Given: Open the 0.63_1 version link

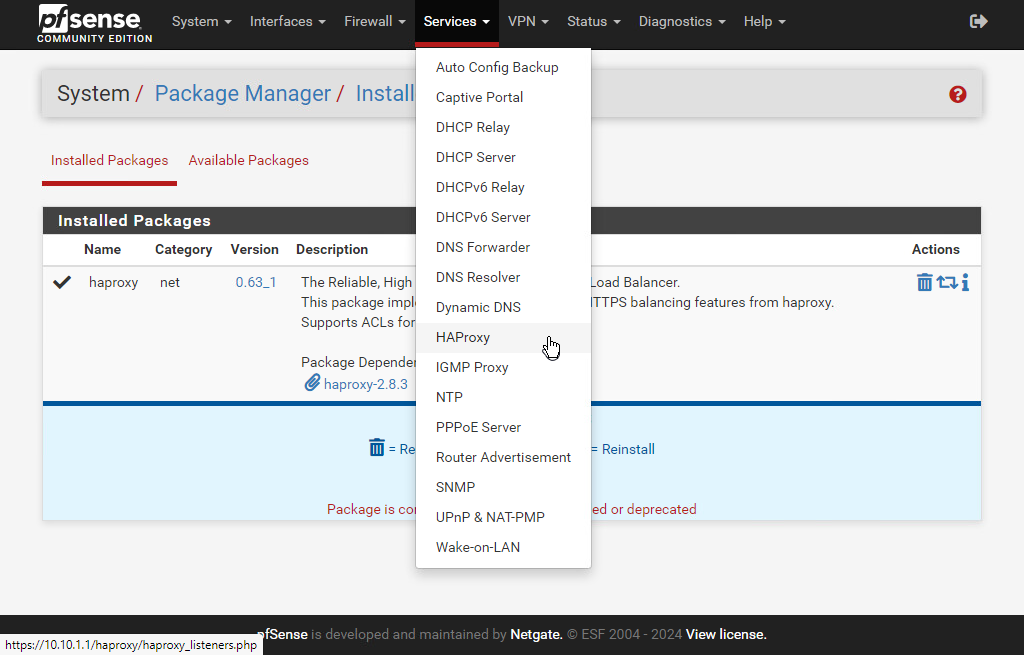Looking at the screenshot, I should [x=256, y=282].
